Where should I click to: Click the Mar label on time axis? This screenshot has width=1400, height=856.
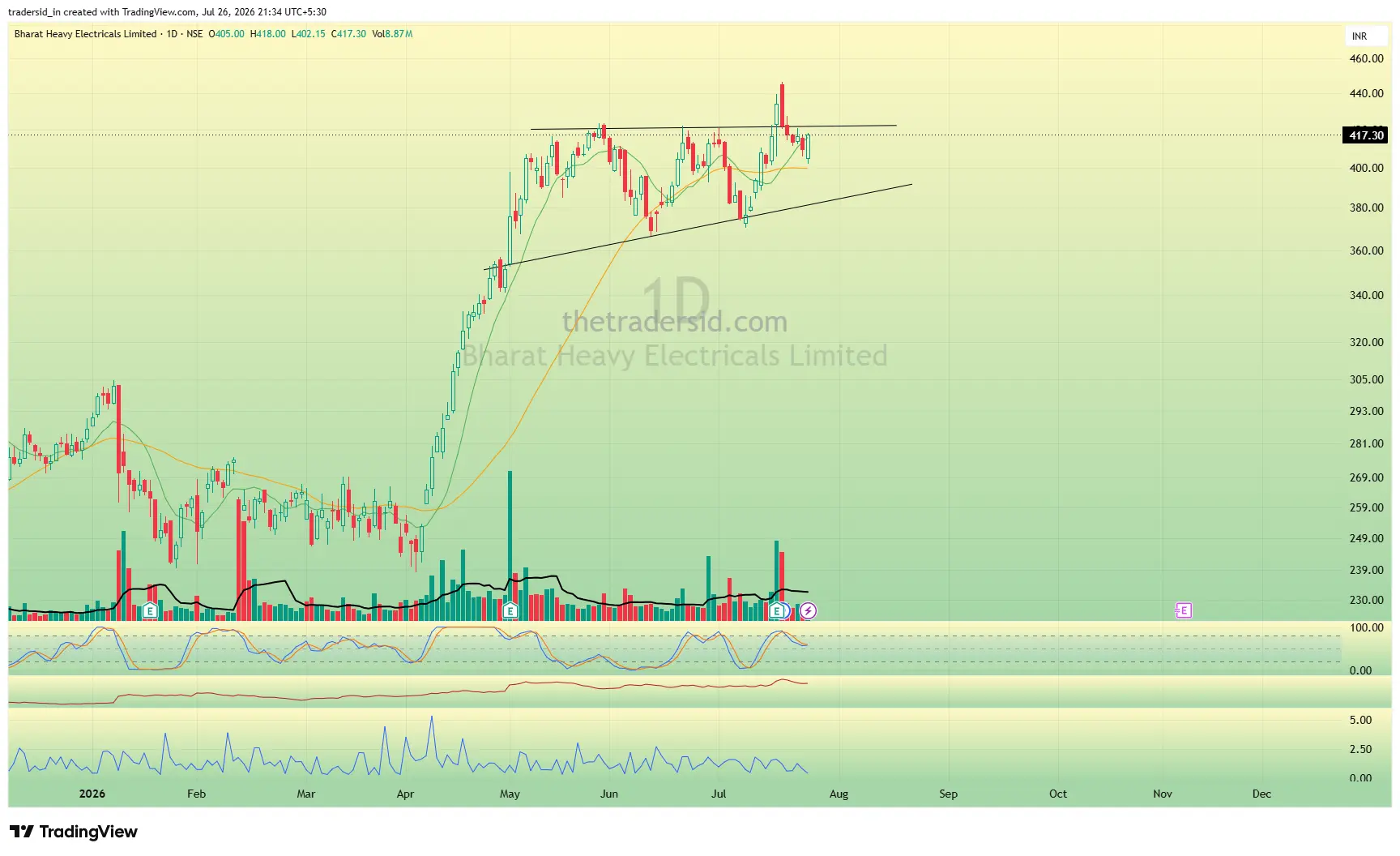coord(305,794)
